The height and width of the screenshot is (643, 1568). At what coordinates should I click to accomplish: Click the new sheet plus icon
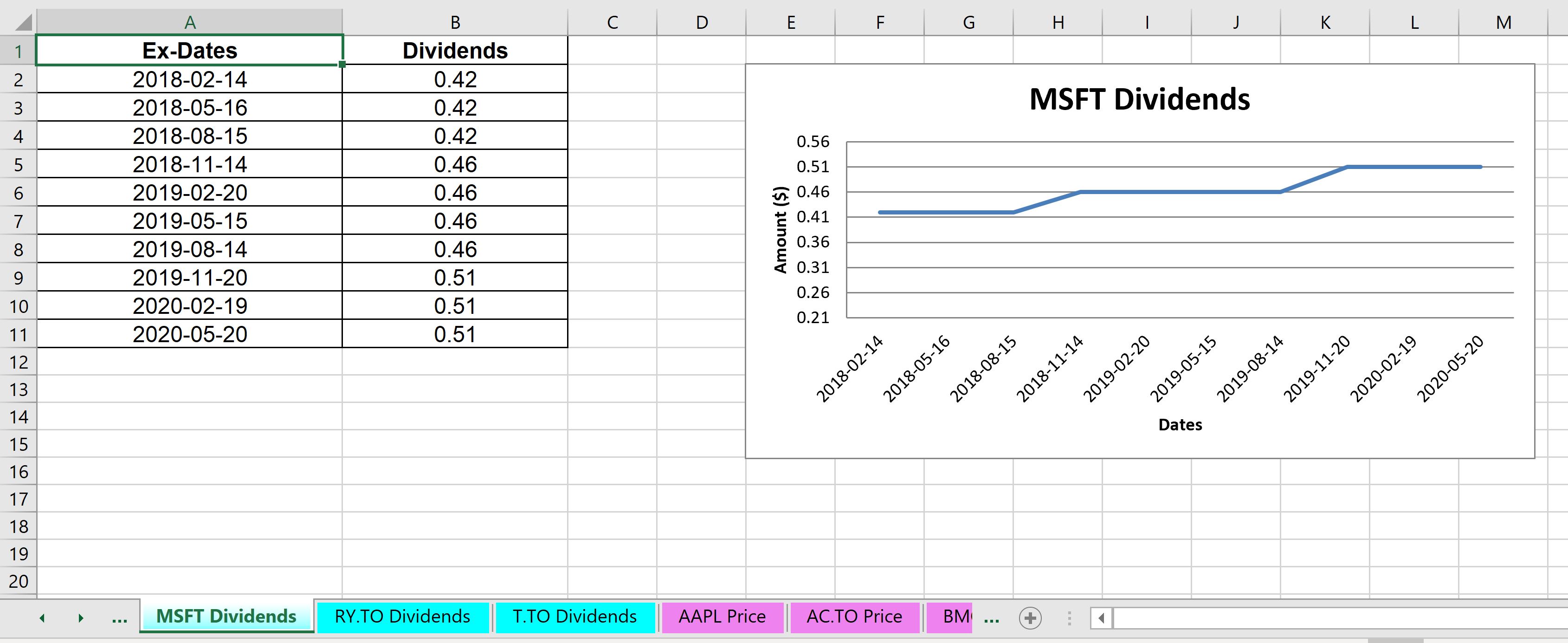1030,619
